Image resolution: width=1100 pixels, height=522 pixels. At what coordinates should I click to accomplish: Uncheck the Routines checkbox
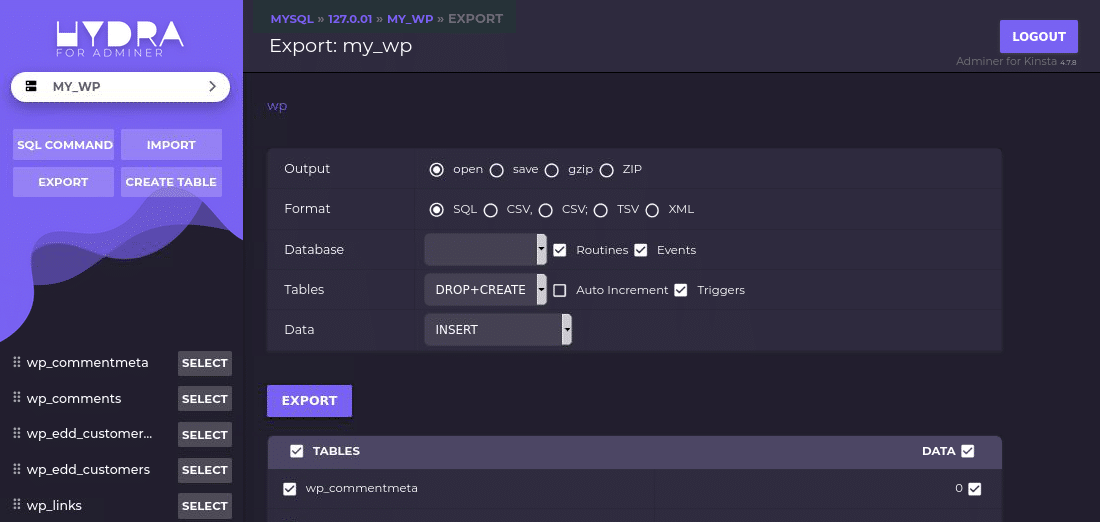(x=560, y=250)
